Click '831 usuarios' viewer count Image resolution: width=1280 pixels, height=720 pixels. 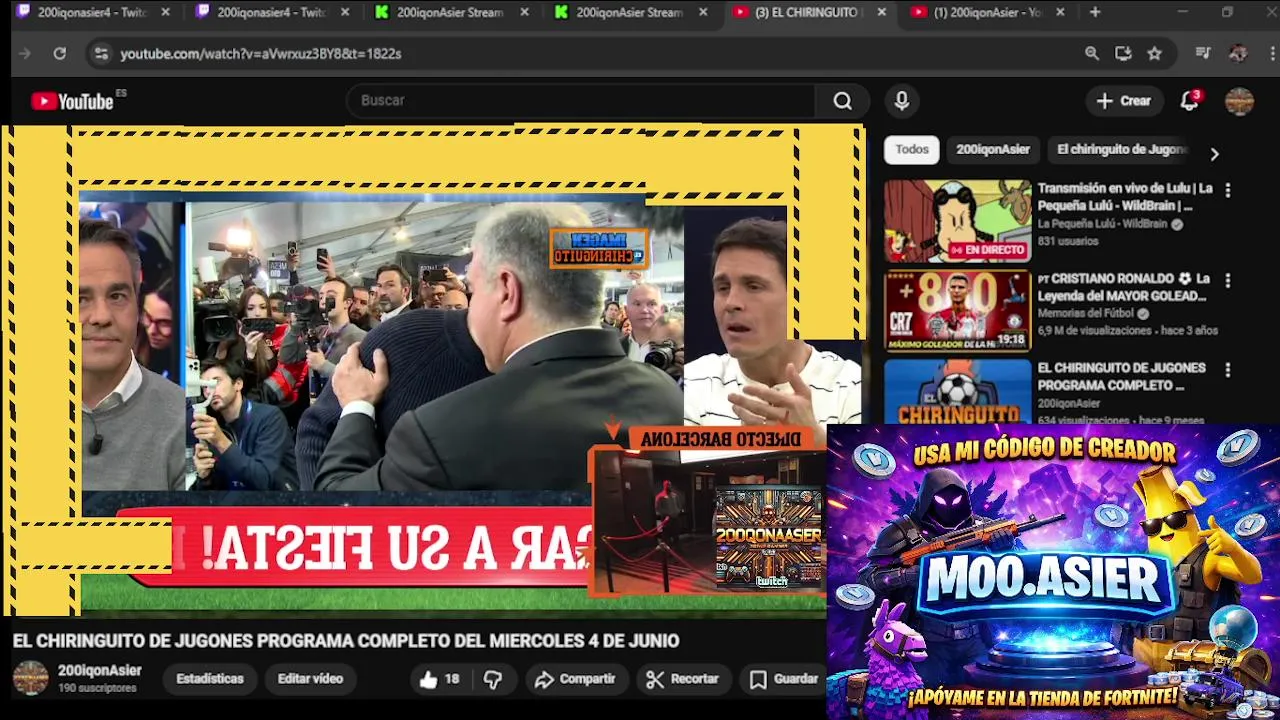click(1067, 241)
